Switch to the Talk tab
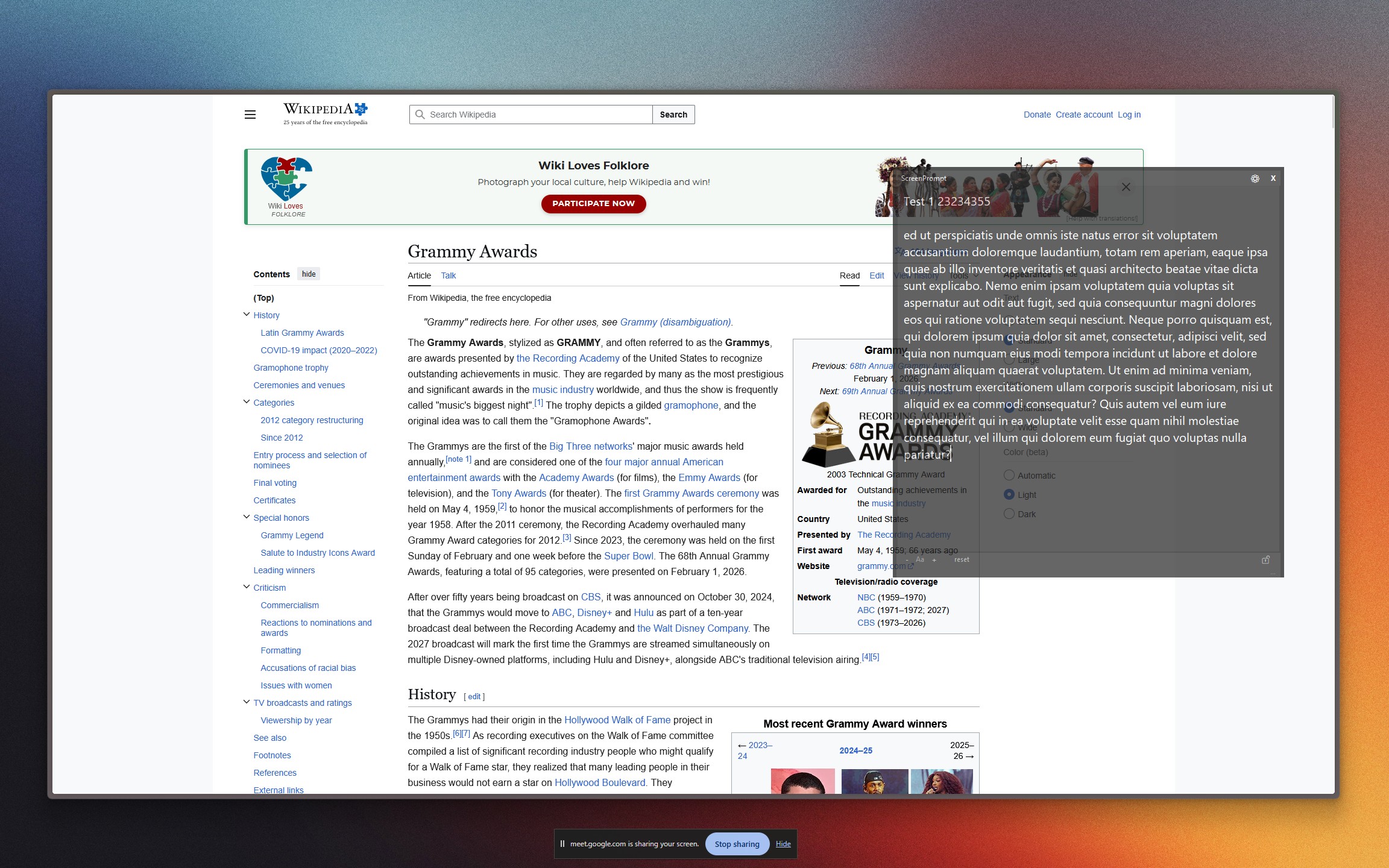 448,275
